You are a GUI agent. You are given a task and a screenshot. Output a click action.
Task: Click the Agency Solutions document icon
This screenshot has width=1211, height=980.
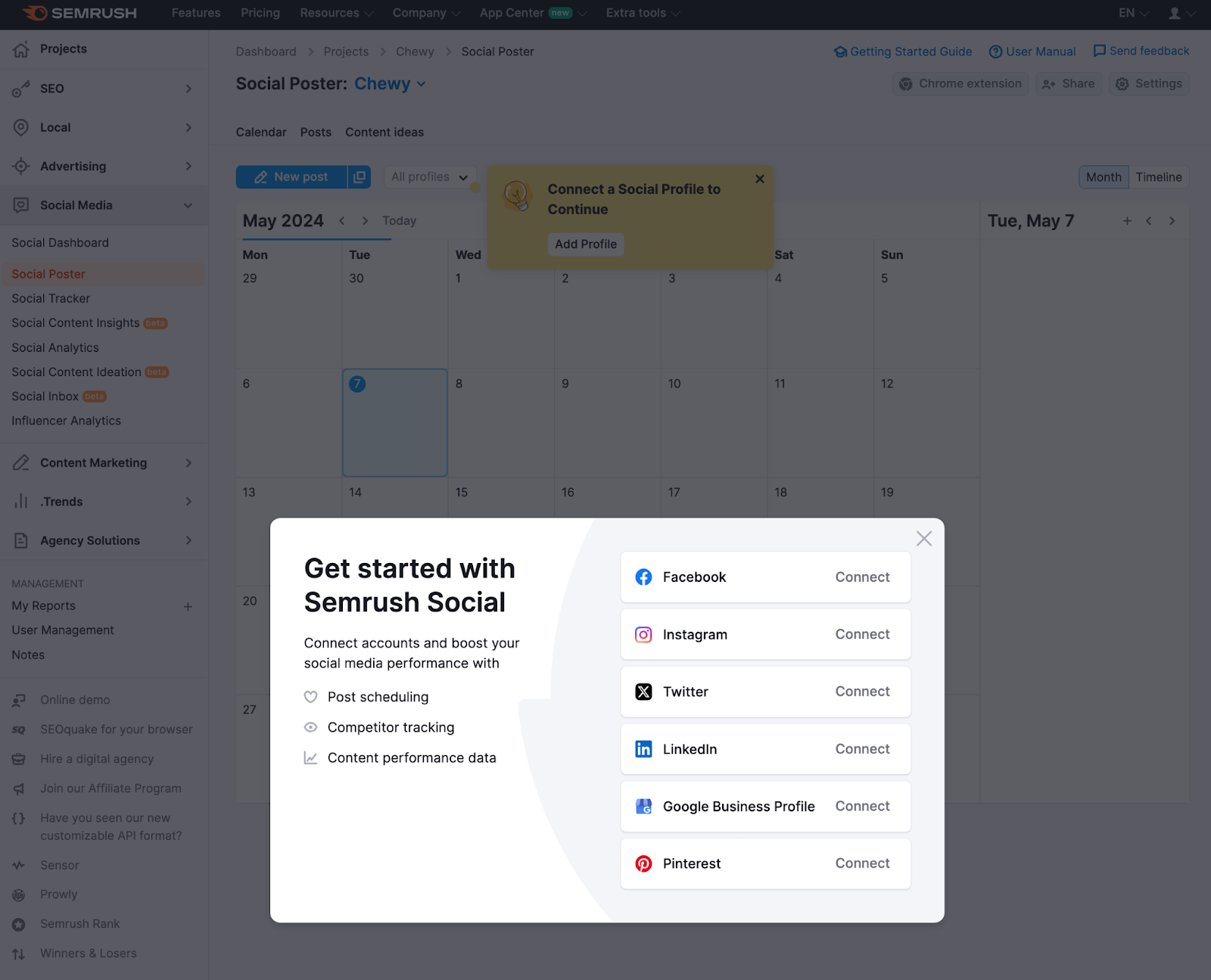click(21, 540)
